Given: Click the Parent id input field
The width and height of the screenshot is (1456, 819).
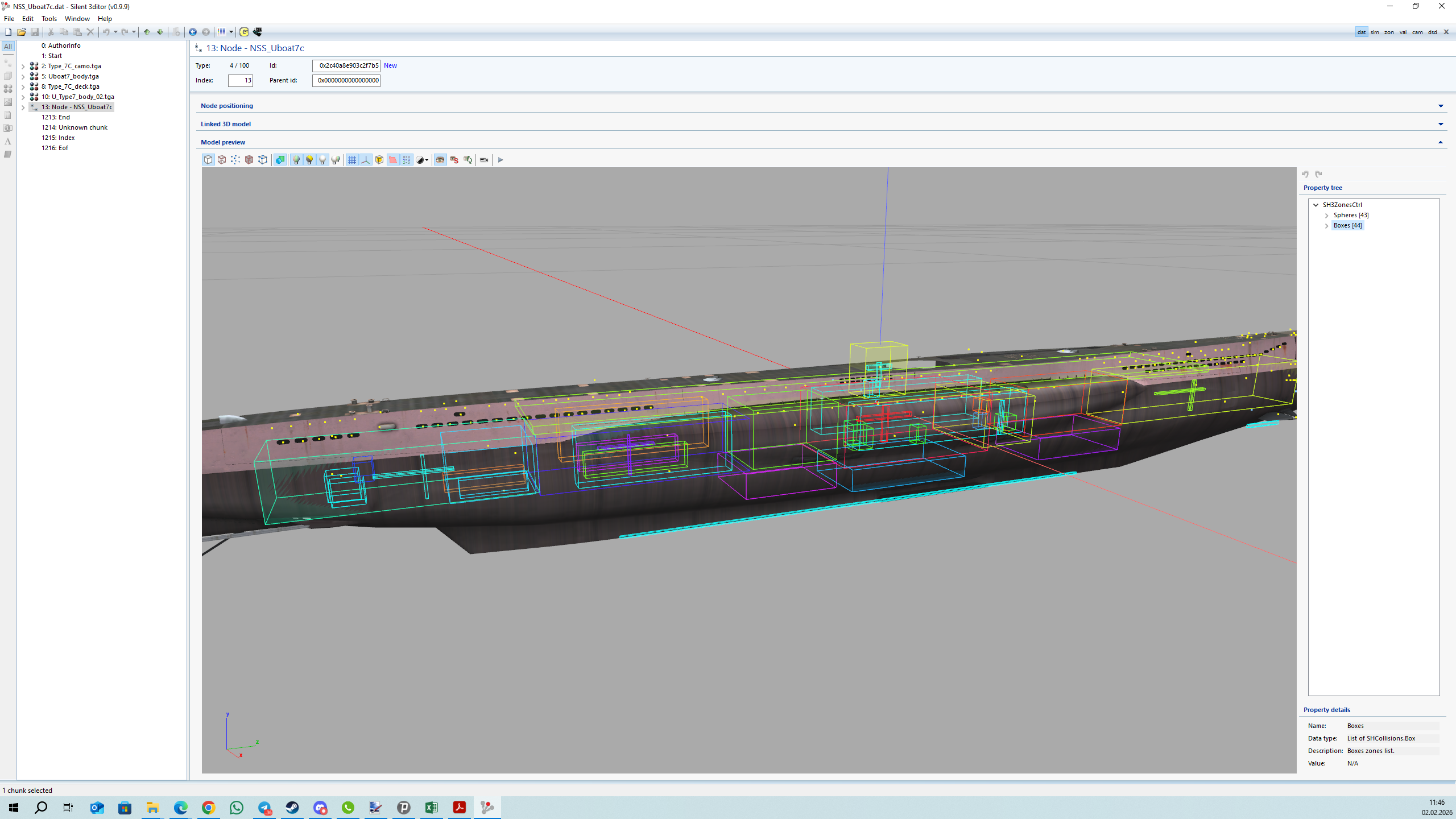Looking at the screenshot, I should point(346,80).
